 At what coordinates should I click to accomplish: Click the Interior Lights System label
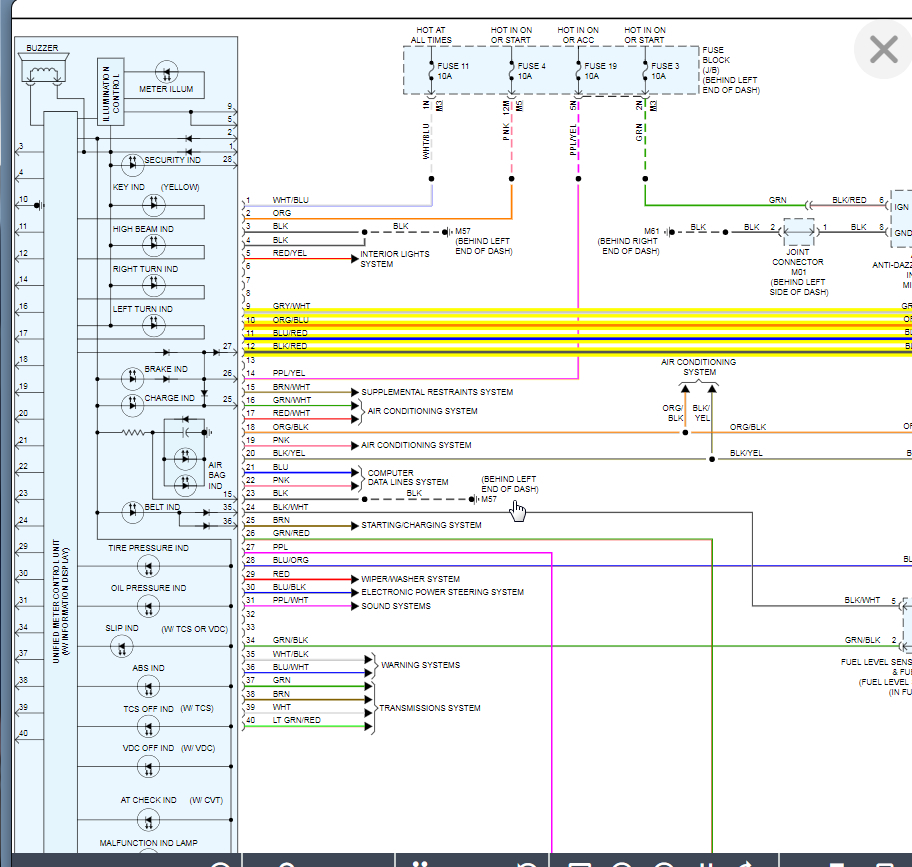[x=395, y=259]
